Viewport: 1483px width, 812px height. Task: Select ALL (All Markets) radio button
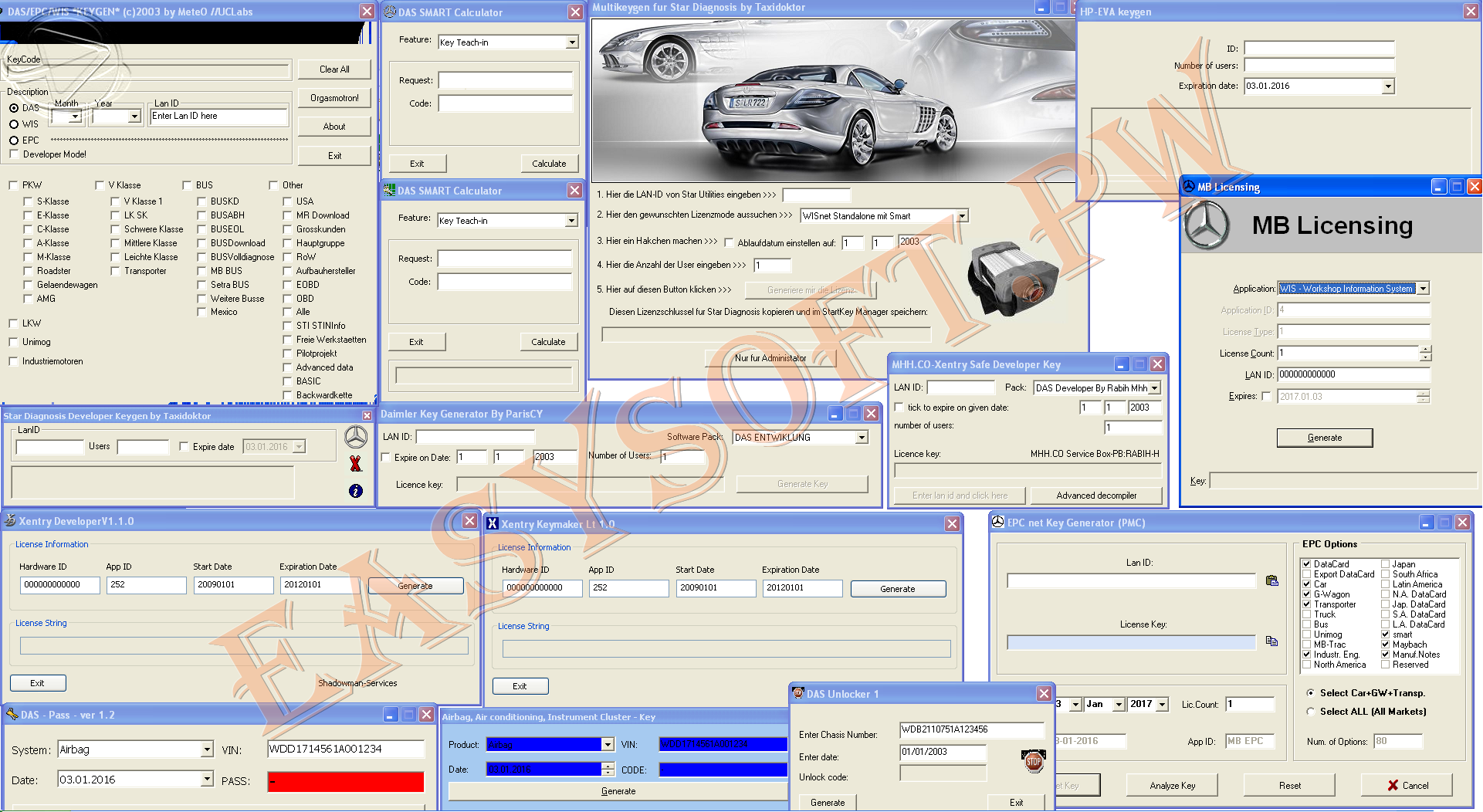[x=1310, y=712]
